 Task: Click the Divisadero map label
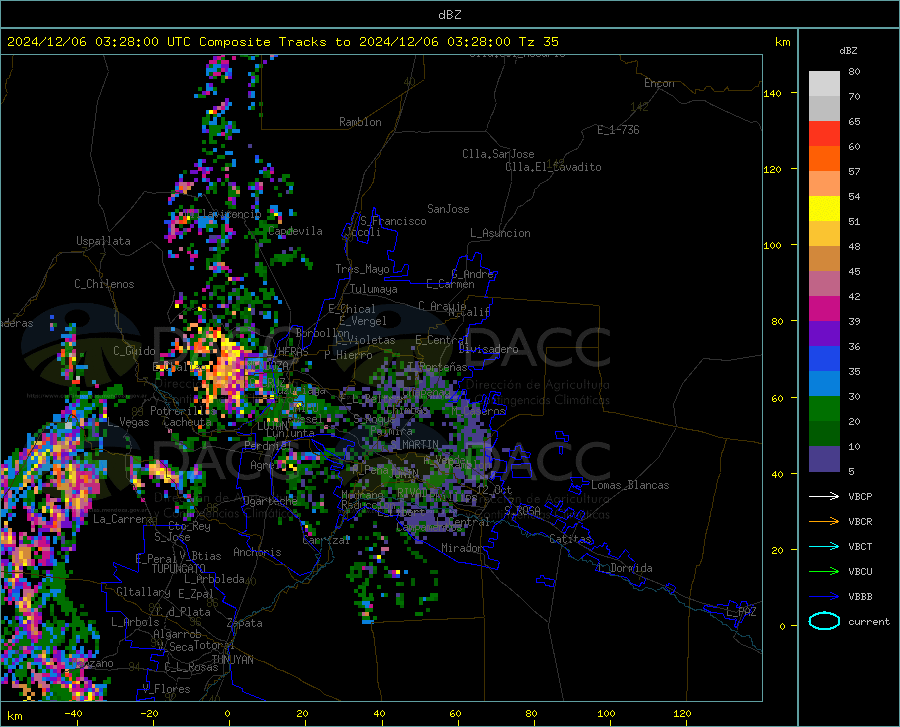(488, 349)
